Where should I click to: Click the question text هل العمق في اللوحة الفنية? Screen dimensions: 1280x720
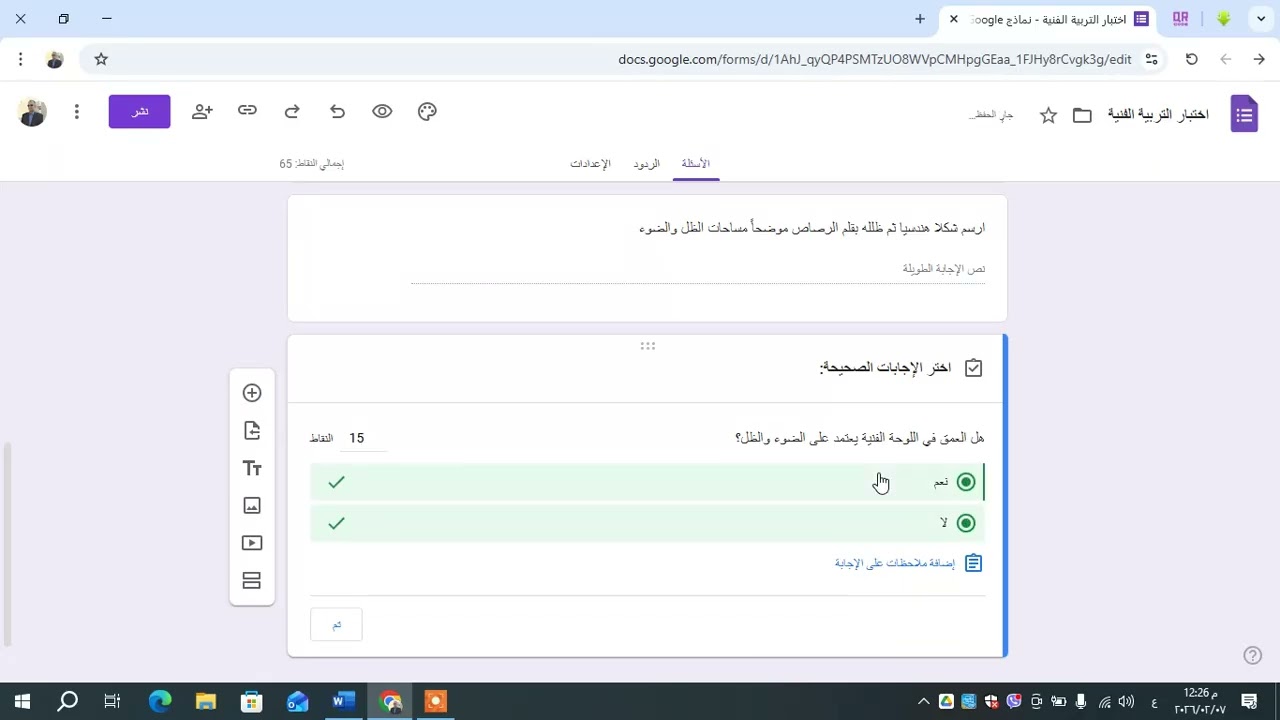pyautogui.click(x=860, y=438)
